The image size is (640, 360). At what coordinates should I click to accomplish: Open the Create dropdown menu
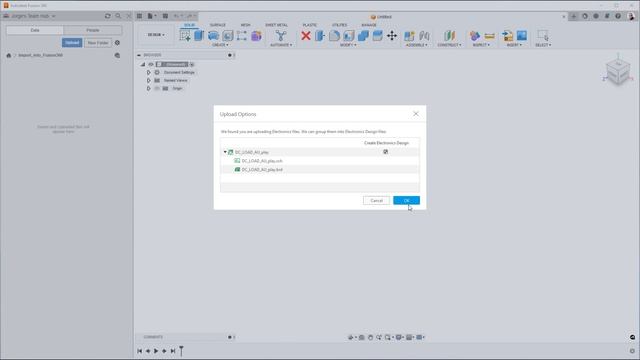pyautogui.click(x=220, y=45)
